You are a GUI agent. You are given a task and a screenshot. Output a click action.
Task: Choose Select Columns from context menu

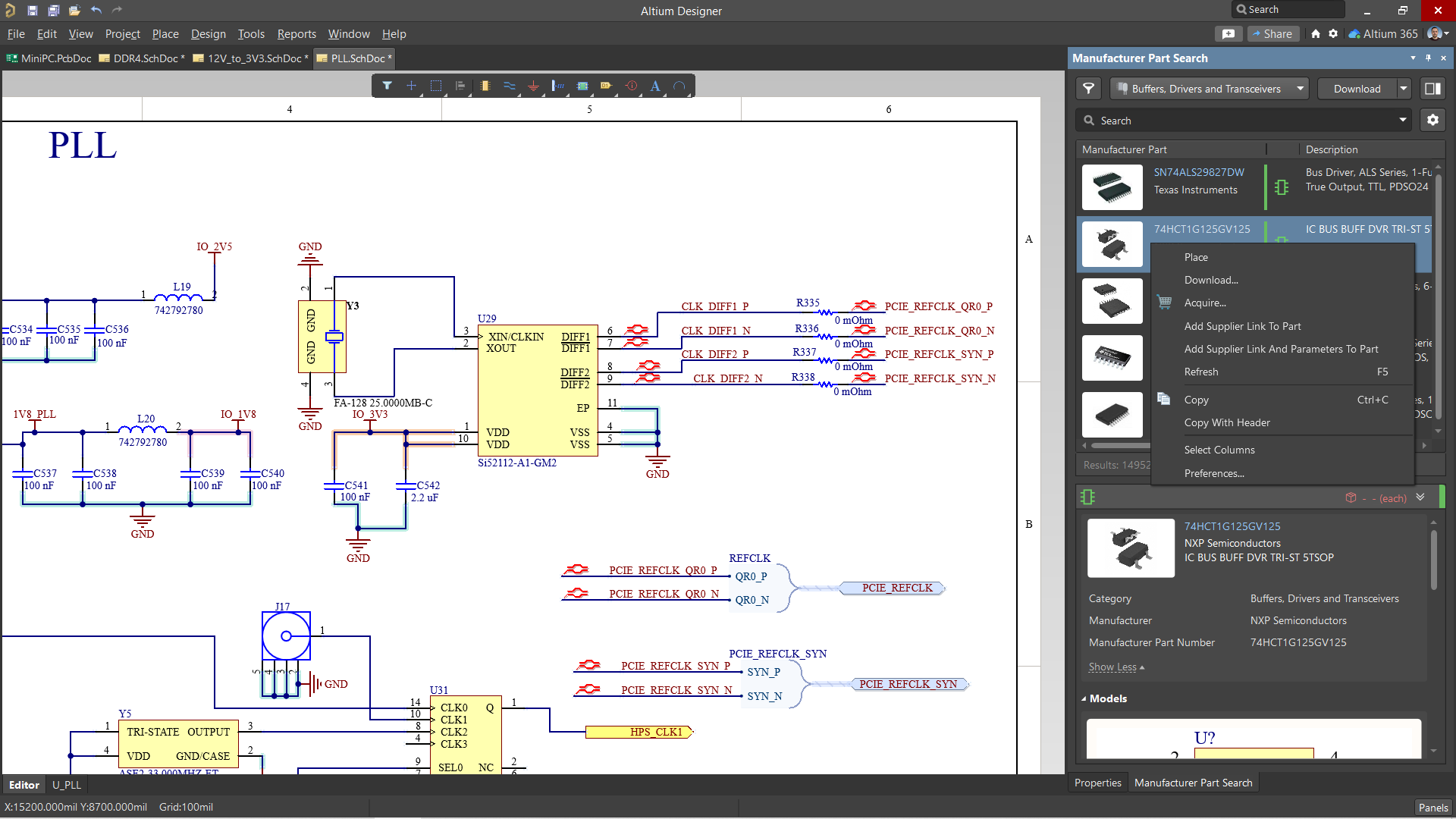pyautogui.click(x=1219, y=450)
